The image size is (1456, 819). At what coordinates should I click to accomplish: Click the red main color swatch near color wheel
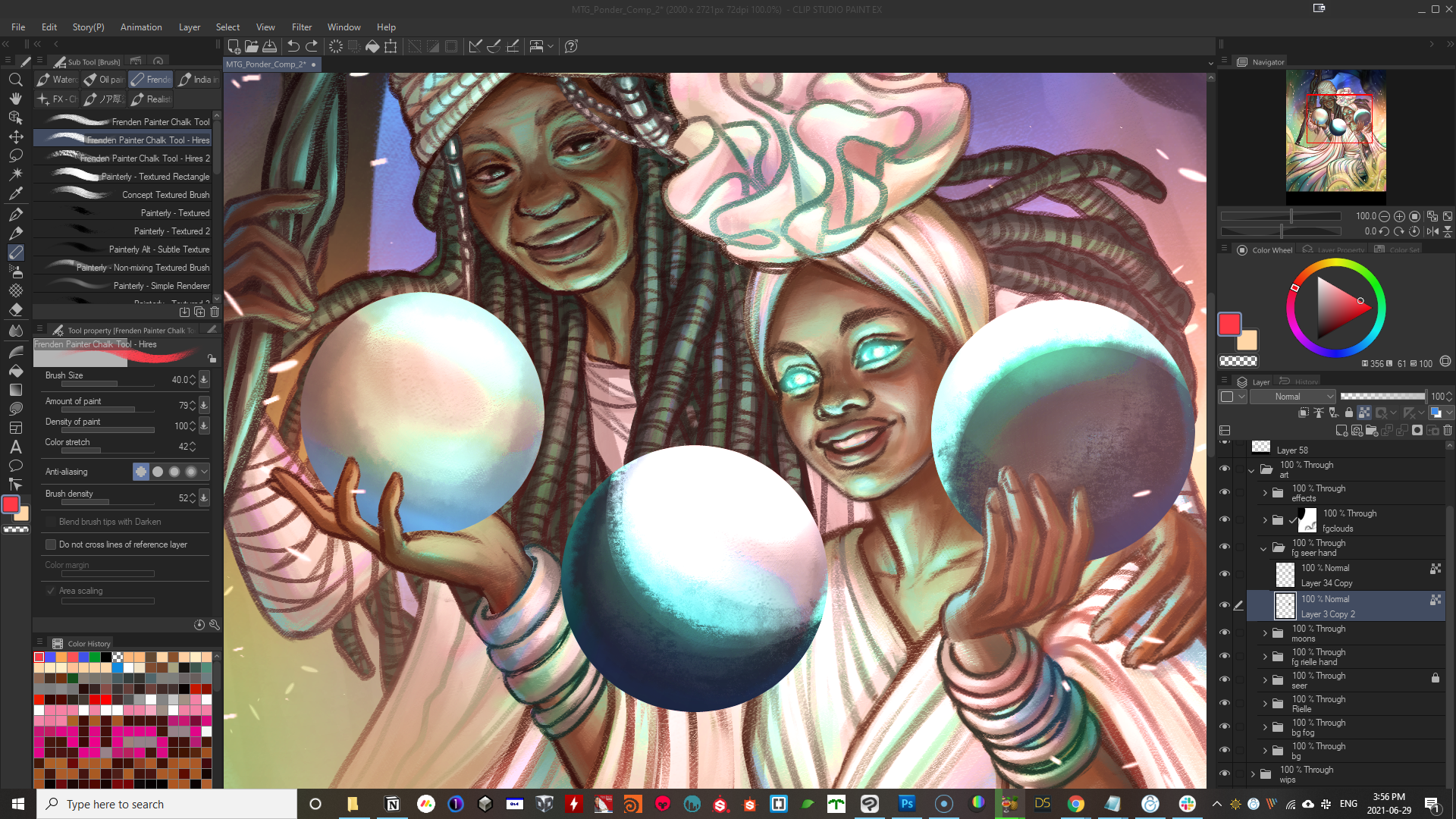tap(1229, 324)
